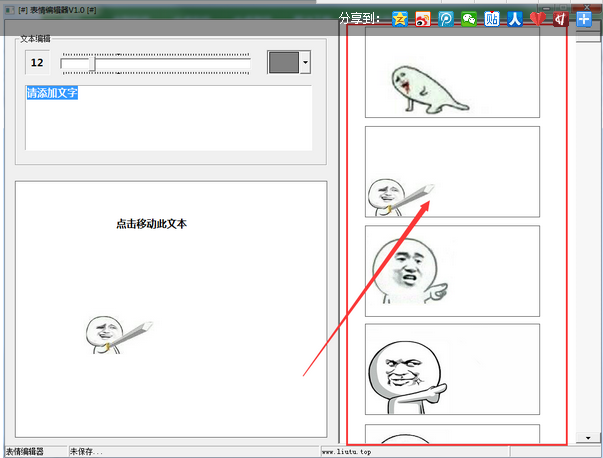Viewport: 603px width, 458px height.
Task: Click the 表情编辑器 status bar label
Action: point(24,451)
